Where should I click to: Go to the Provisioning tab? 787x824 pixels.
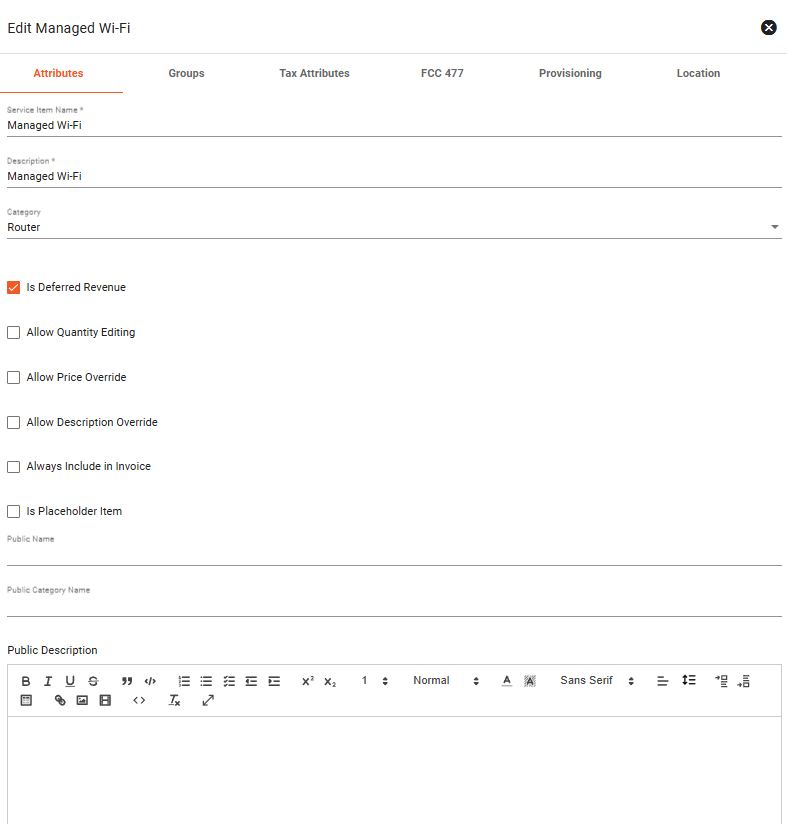click(x=570, y=73)
